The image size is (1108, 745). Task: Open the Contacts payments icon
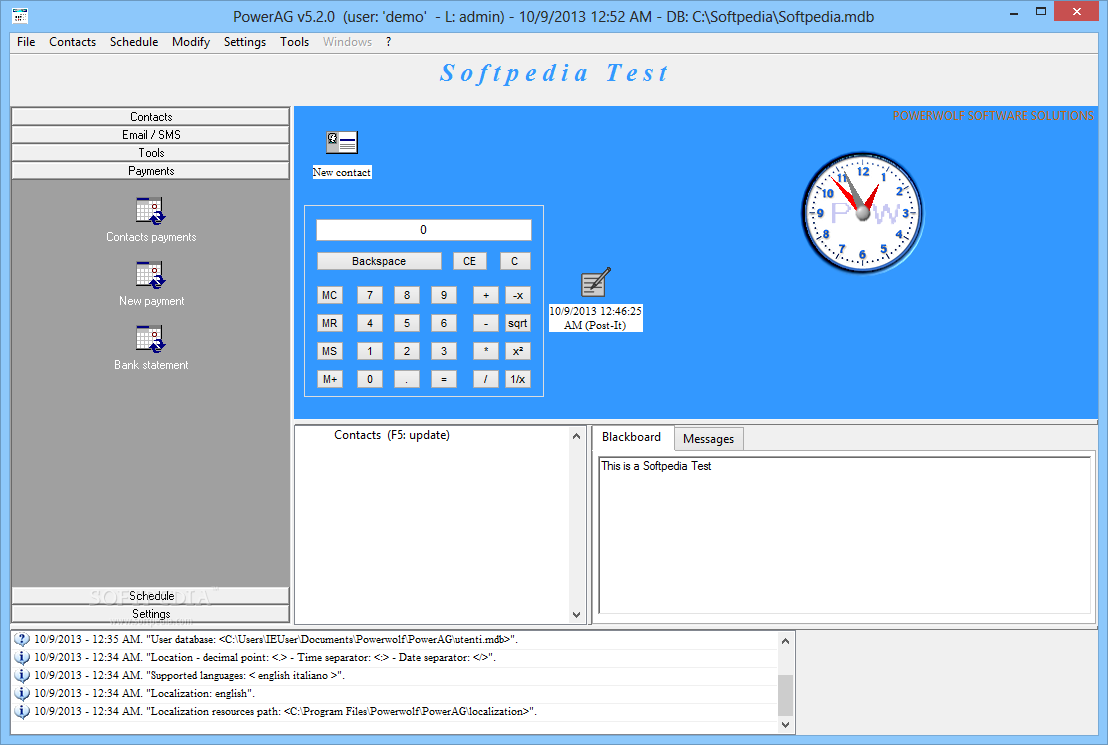150,211
